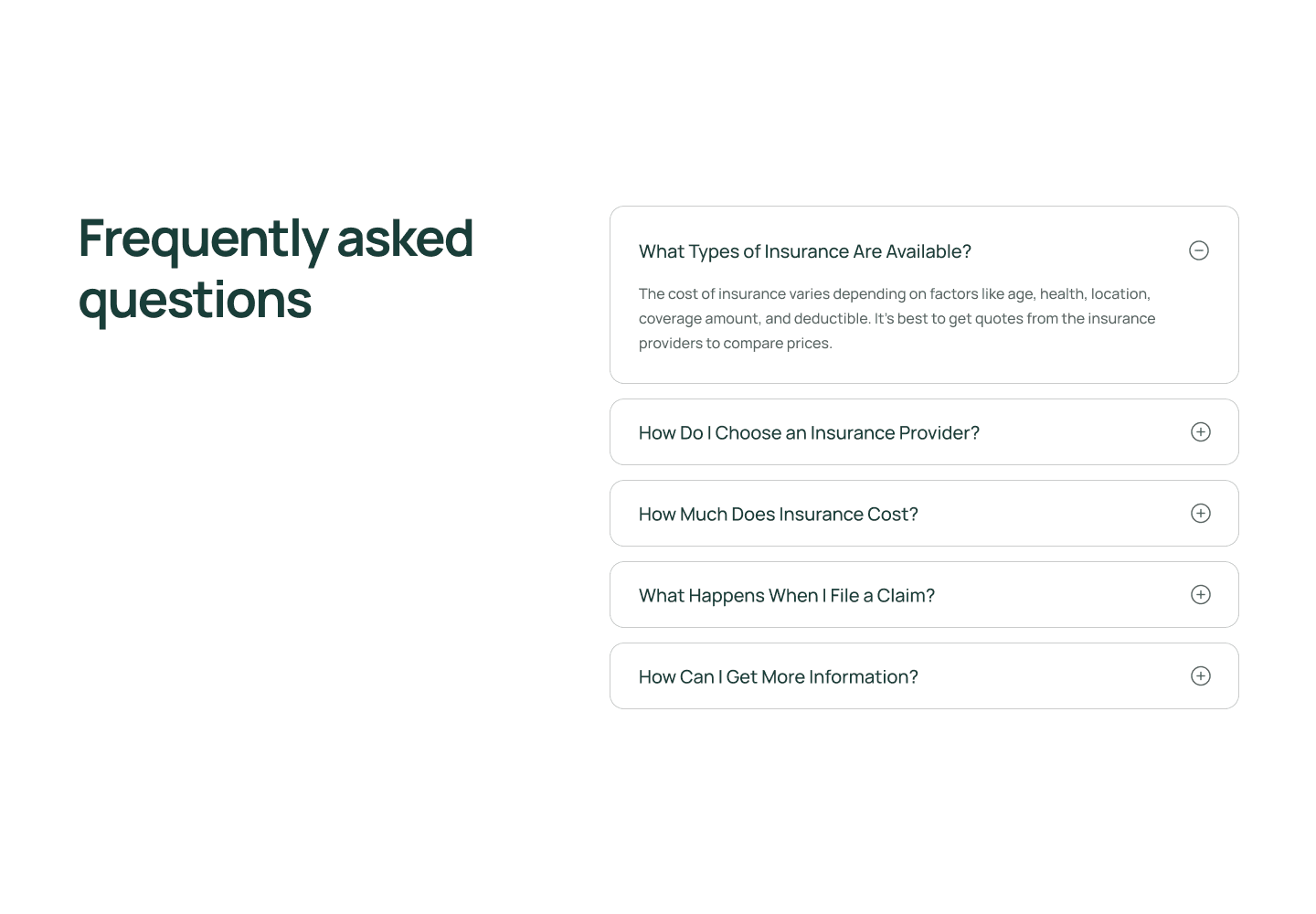Collapse the answer about insurance types
Viewport: 1316px width, 914px height.
click(x=1198, y=250)
